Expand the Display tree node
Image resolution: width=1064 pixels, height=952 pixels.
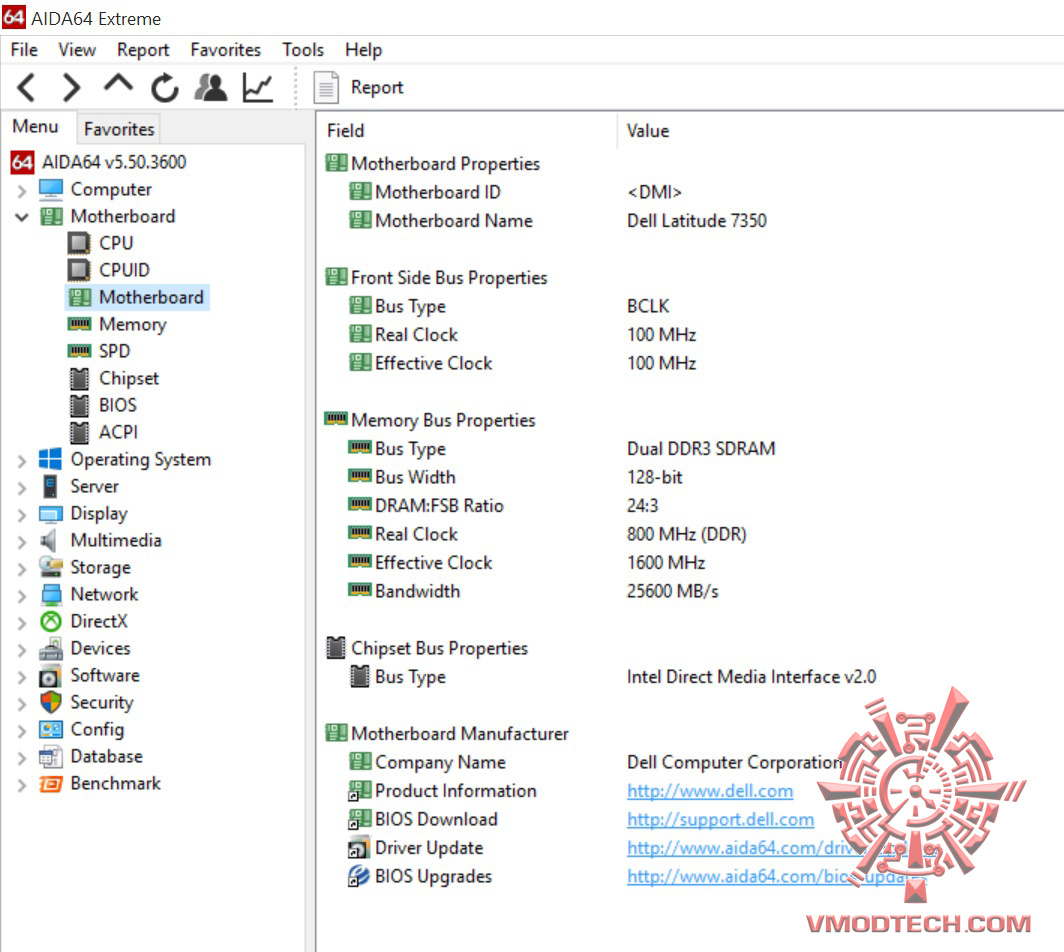[x=22, y=515]
